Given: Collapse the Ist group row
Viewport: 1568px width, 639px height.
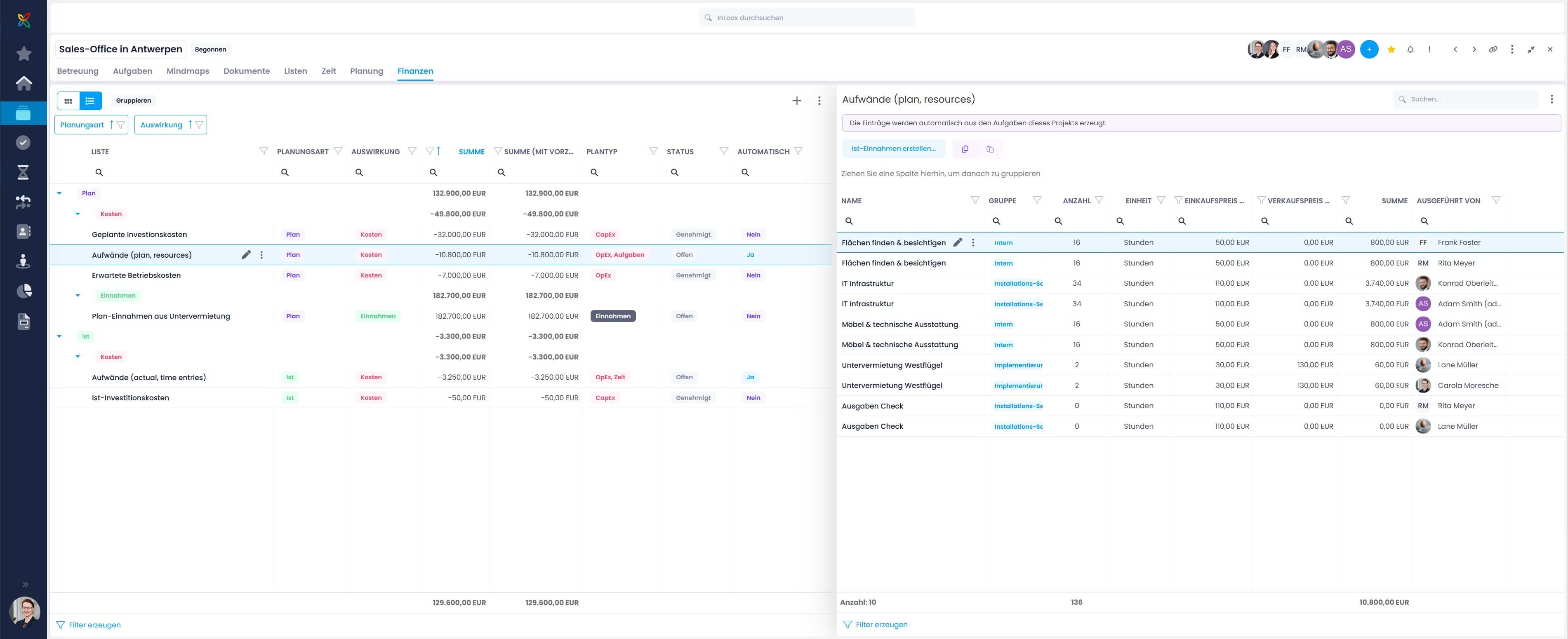Looking at the screenshot, I should tap(59, 336).
